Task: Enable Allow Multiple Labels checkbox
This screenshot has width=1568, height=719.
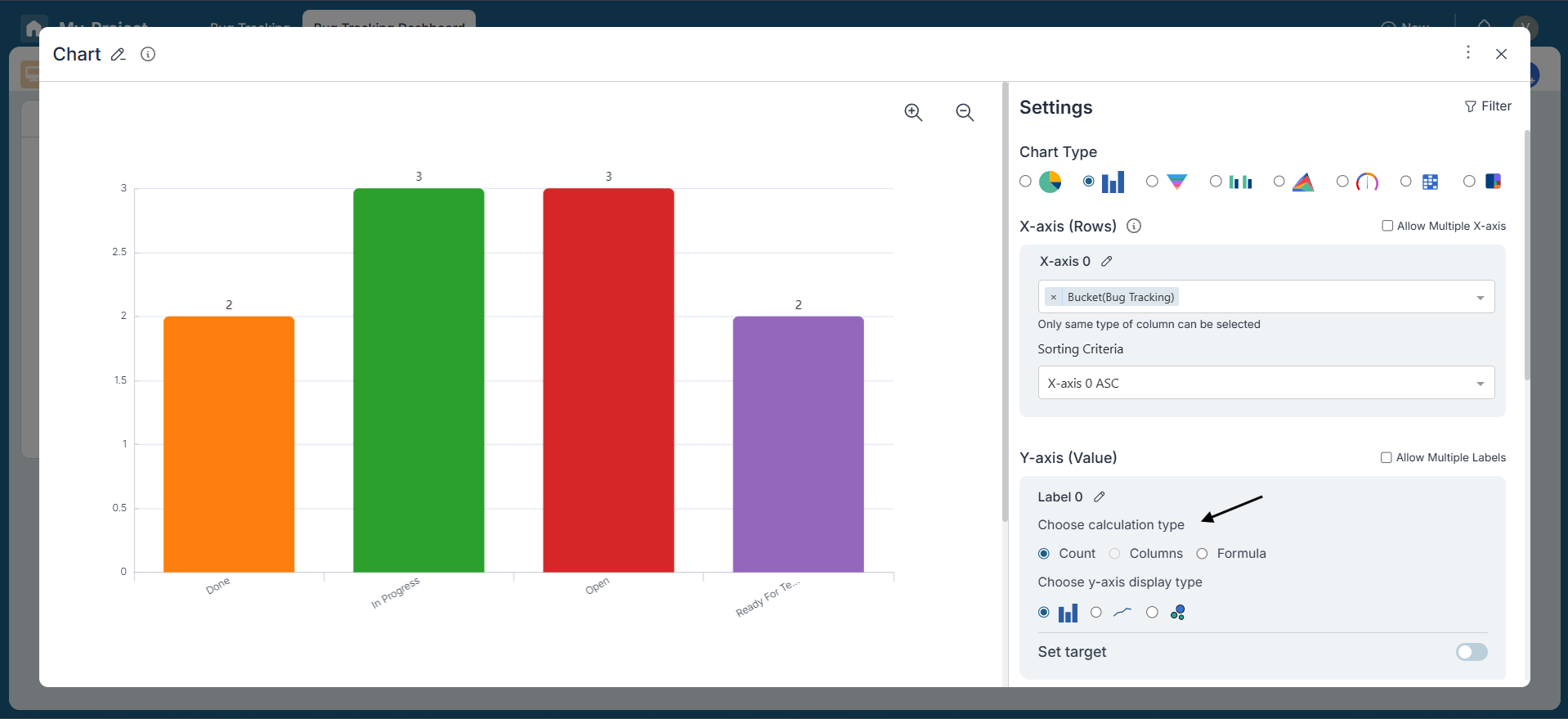Action: click(1387, 457)
